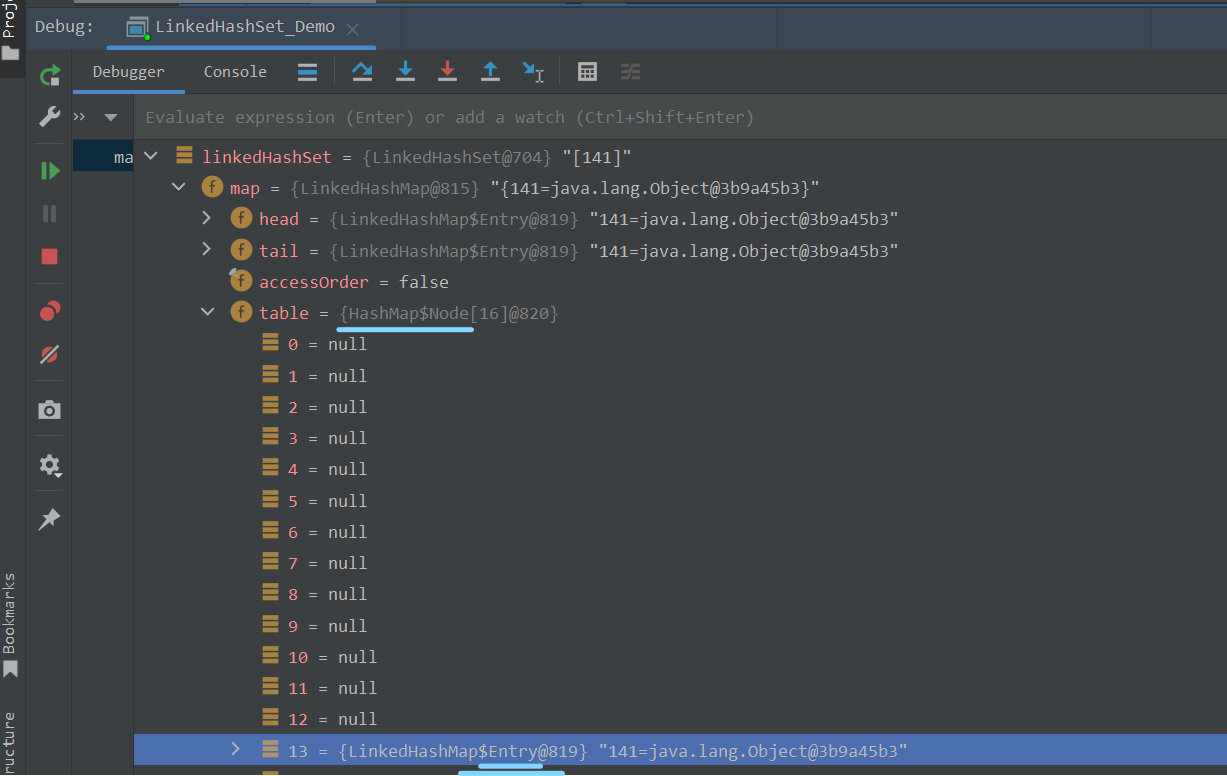Force Step Into with the red arrow

[447, 71]
